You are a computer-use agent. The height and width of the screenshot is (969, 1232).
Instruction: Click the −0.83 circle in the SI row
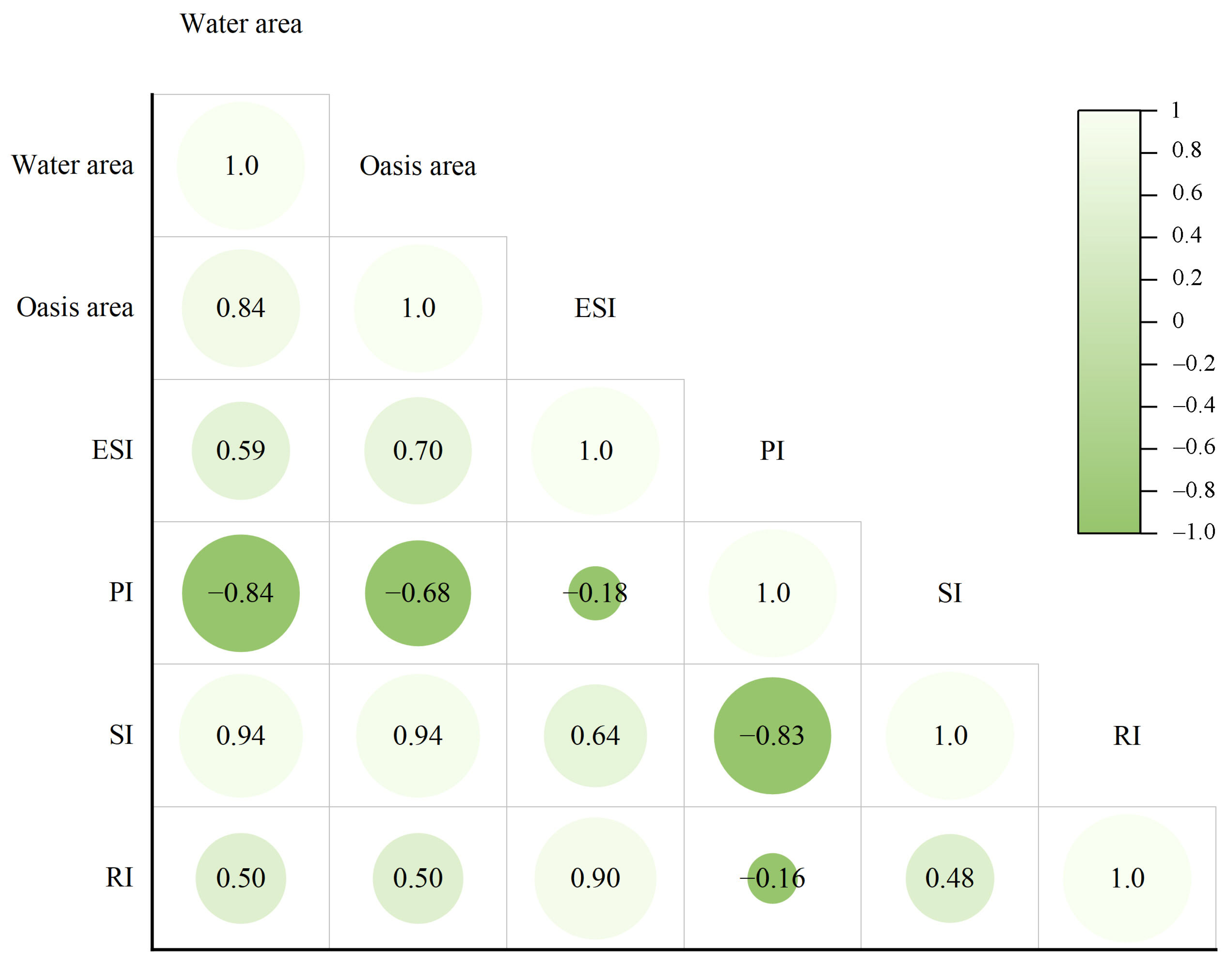coord(772,735)
